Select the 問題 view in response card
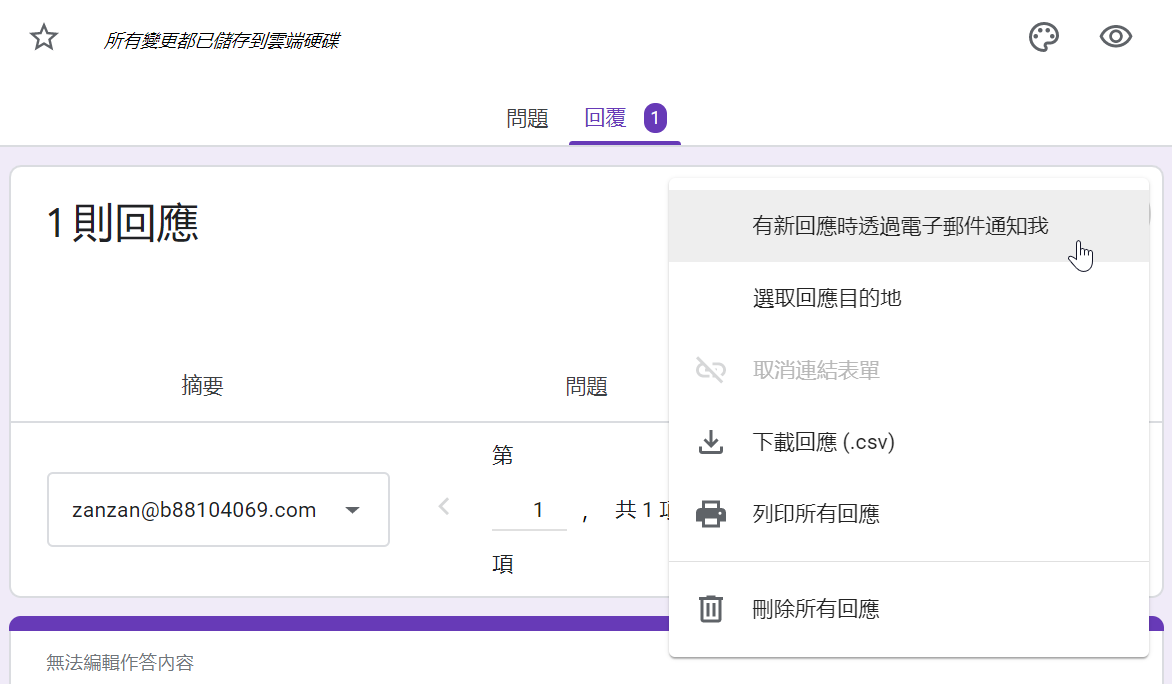Image resolution: width=1172 pixels, height=684 pixels. point(586,386)
